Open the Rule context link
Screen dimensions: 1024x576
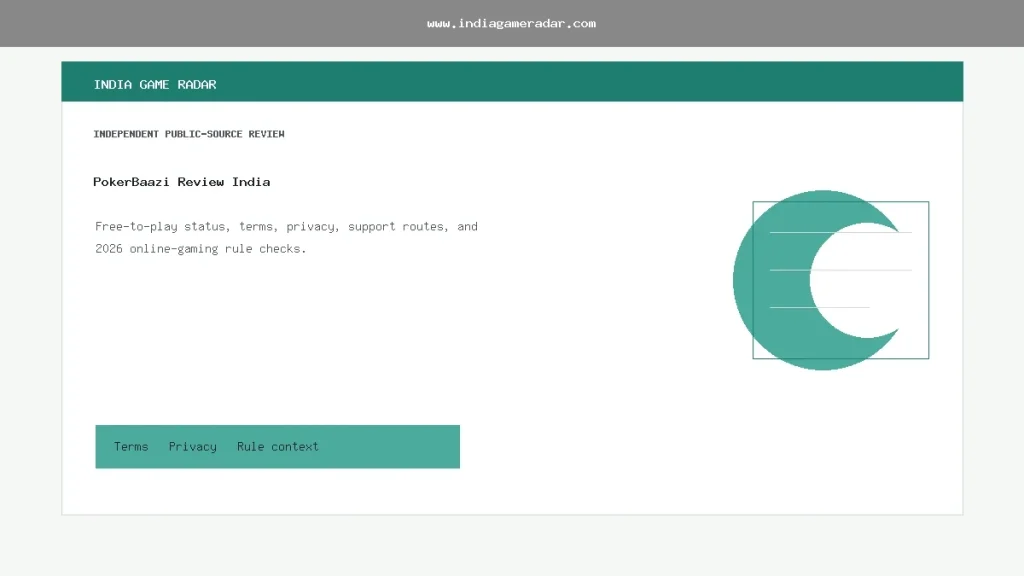(x=278, y=447)
